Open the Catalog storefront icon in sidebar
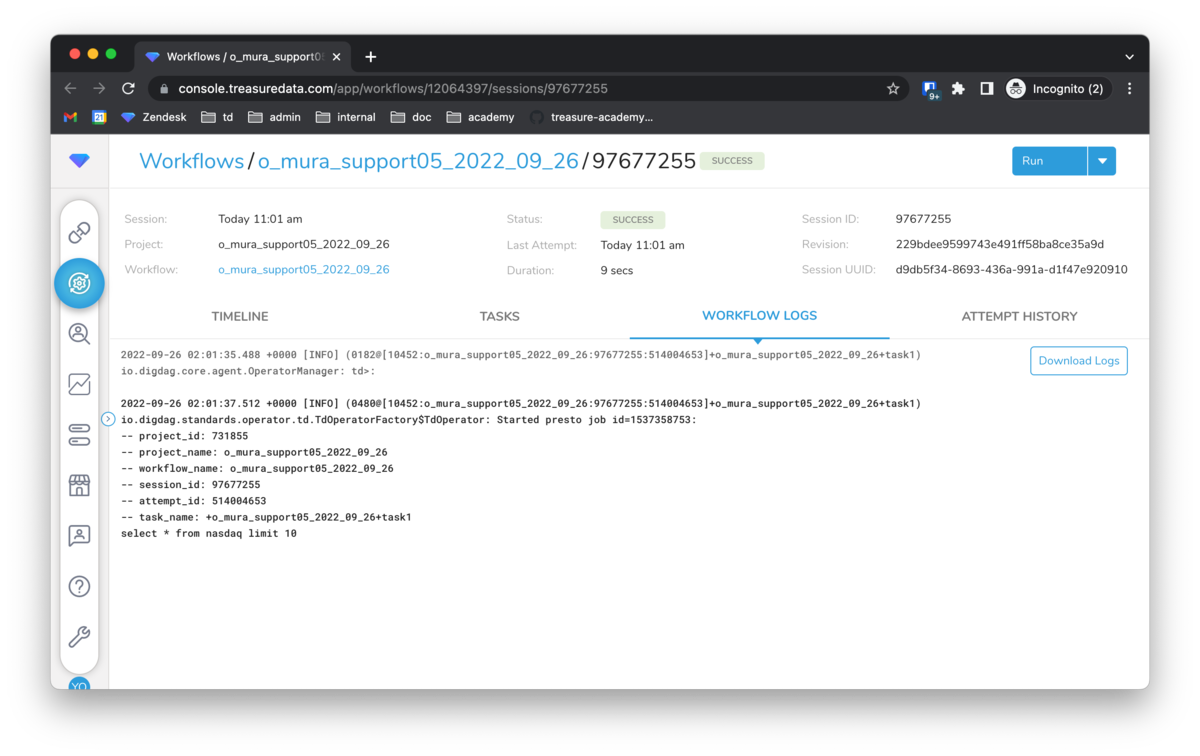Screen dimensions: 1200x756 79,485
